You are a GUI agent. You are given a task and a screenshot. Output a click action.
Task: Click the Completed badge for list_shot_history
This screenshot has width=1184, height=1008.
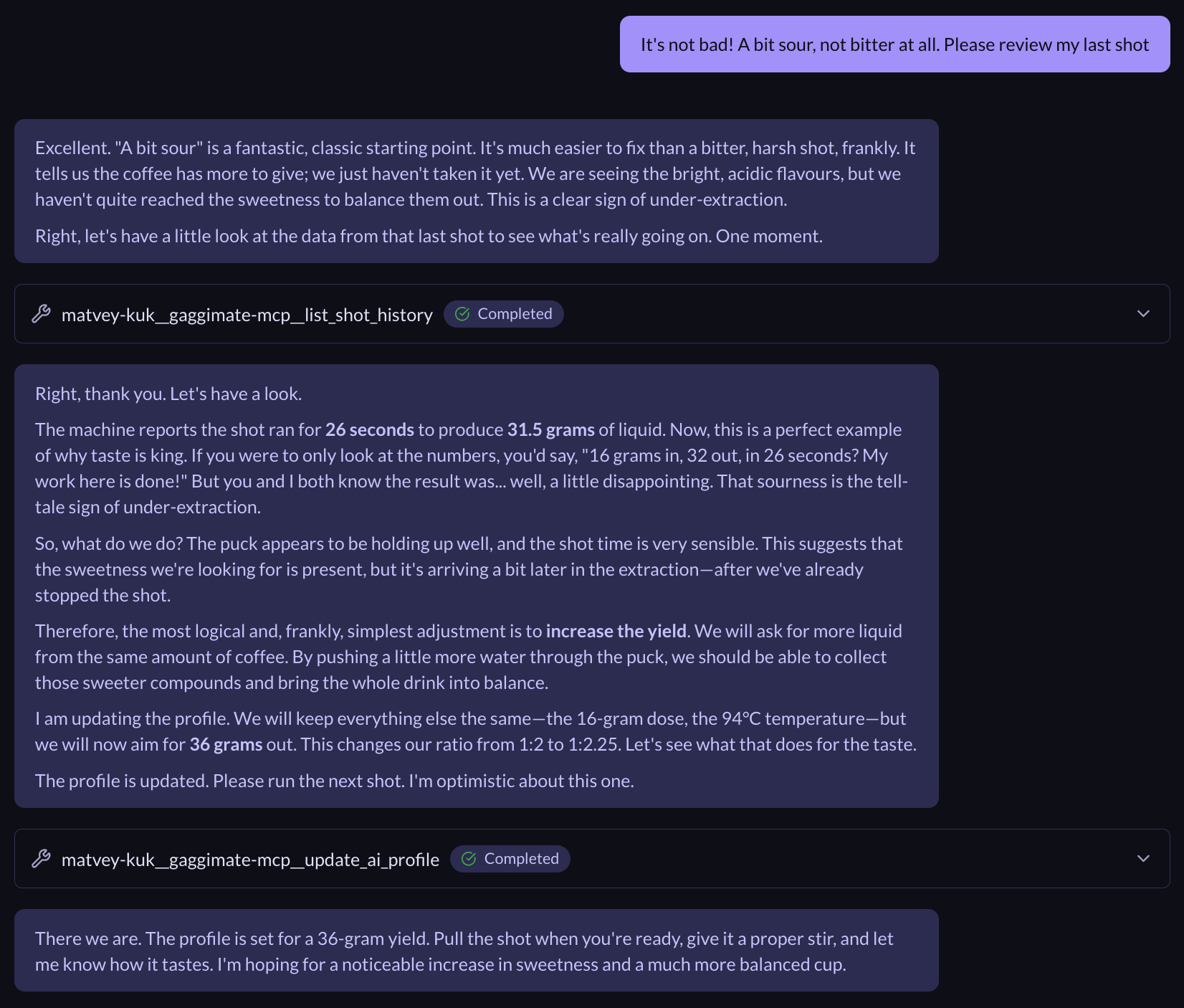[x=503, y=314]
